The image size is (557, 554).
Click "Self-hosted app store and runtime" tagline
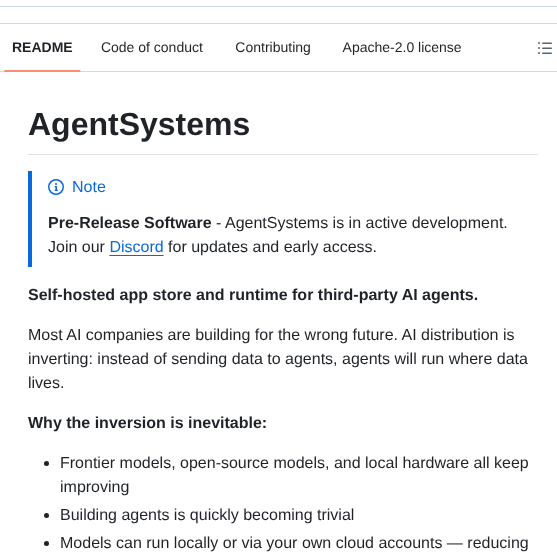pyautogui.click(x=253, y=295)
